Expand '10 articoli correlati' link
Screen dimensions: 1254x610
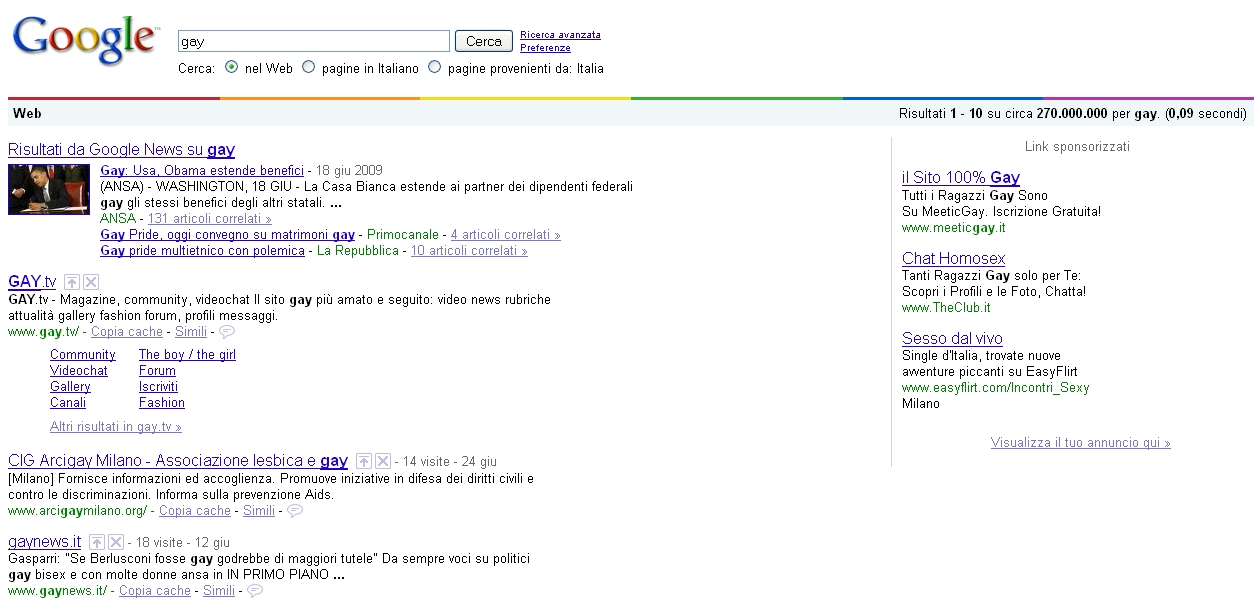(x=469, y=251)
